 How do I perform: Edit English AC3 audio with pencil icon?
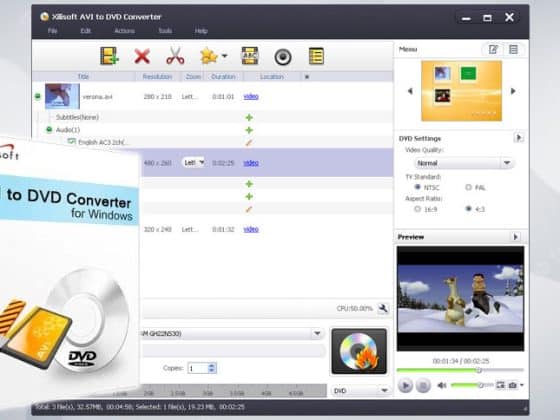(x=249, y=143)
